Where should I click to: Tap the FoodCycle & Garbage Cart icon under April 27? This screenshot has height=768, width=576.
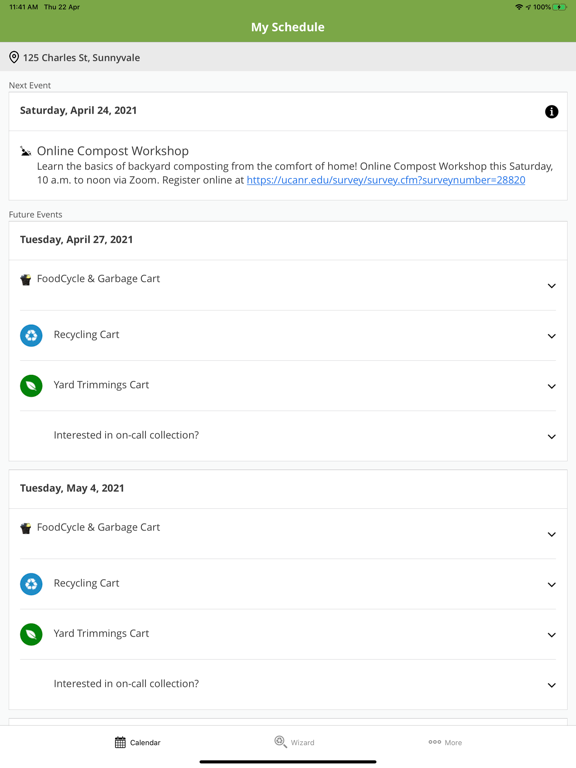tap(25, 280)
